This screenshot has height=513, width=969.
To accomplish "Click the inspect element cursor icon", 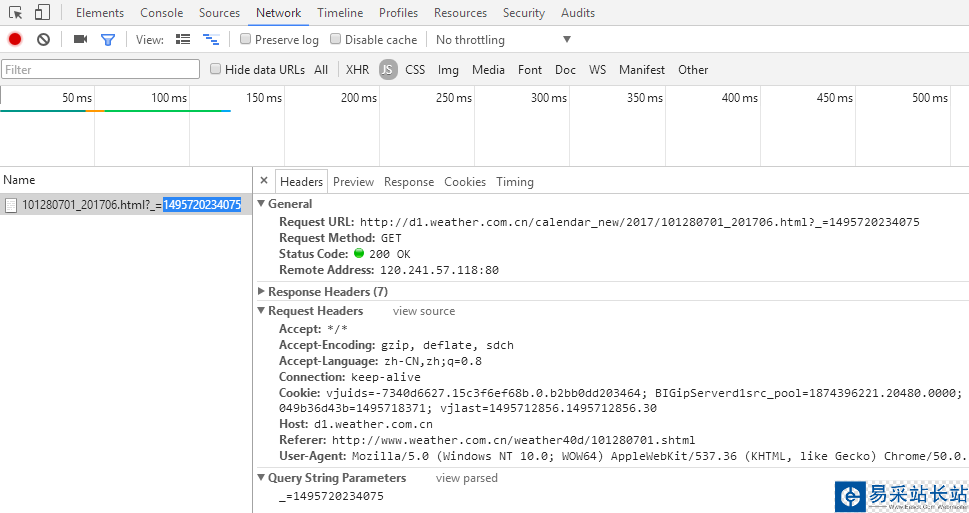I will coord(16,13).
